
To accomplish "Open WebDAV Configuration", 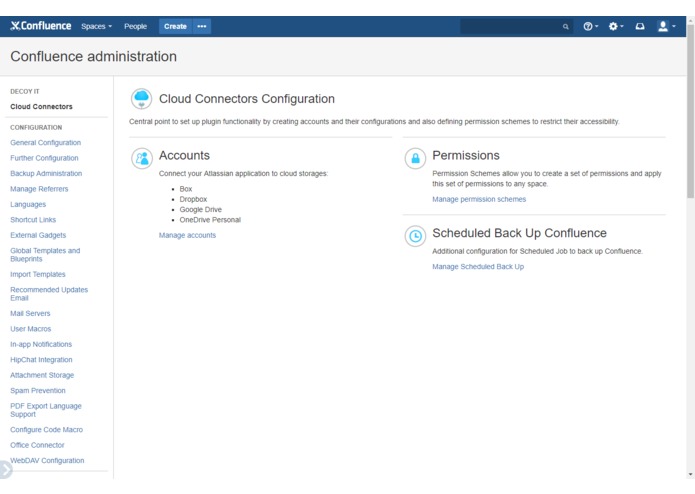I will (47, 460).
